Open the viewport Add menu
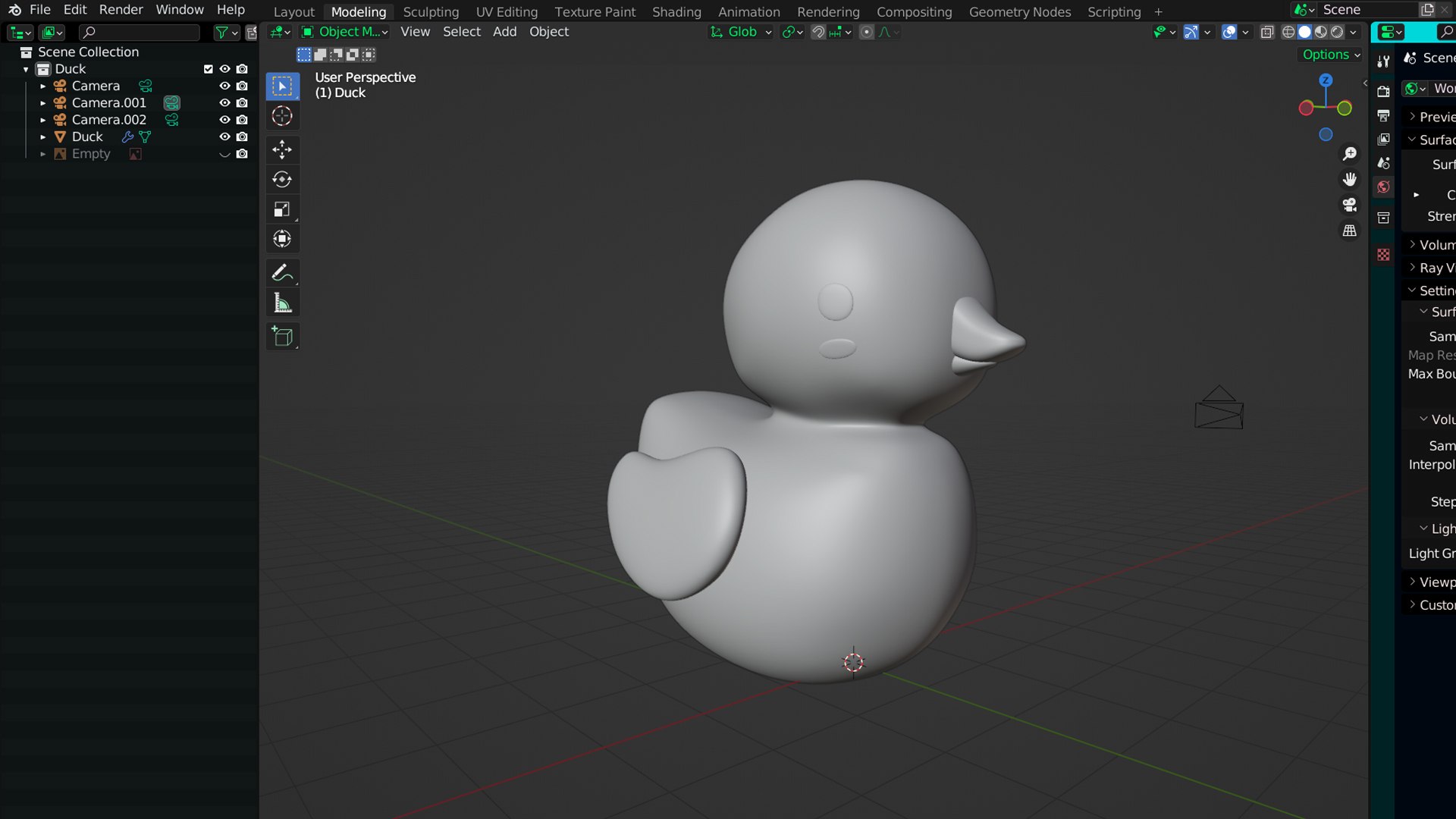Screen dimensions: 1456x819 (x=504, y=32)
